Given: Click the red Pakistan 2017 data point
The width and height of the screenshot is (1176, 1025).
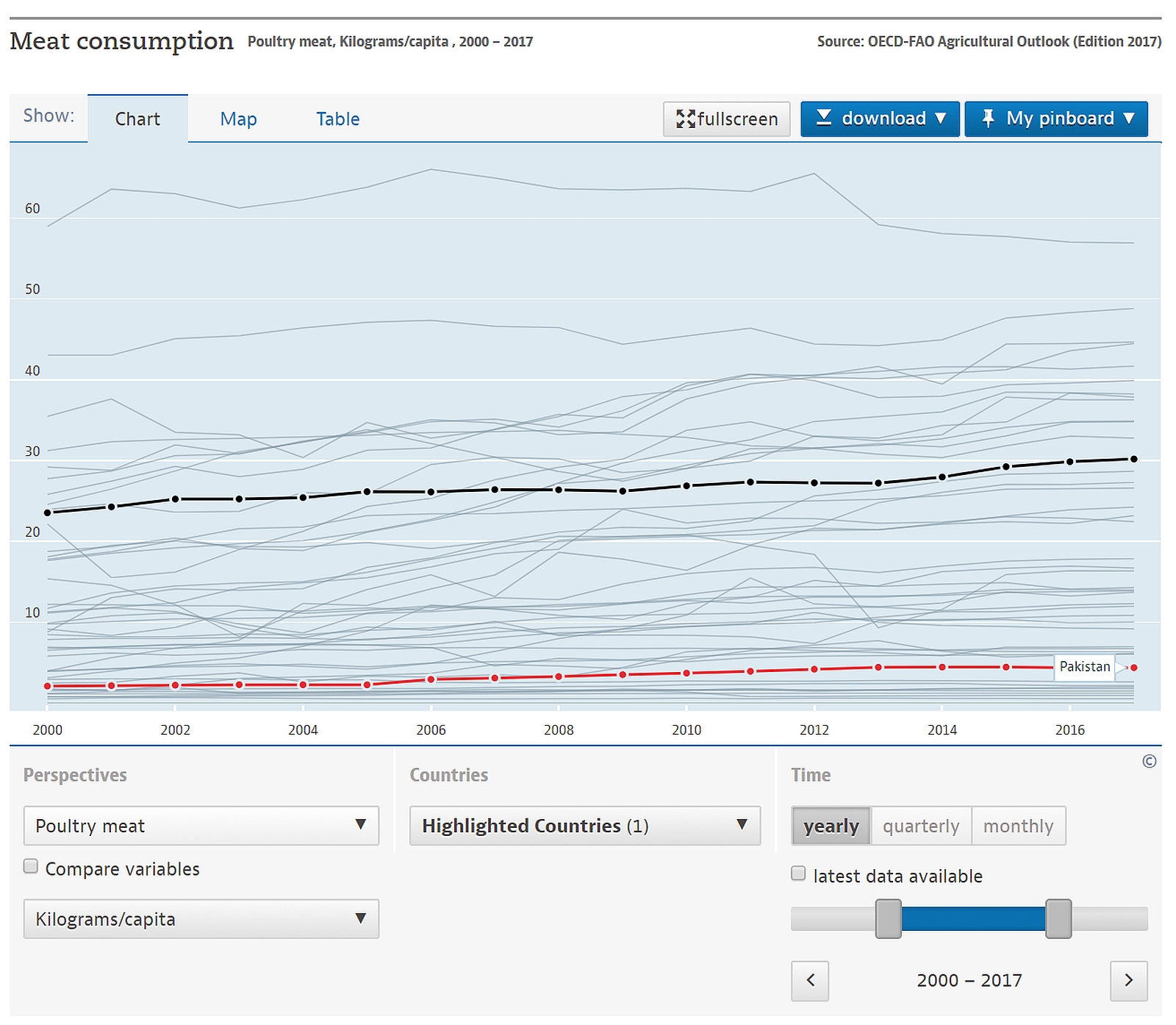Looking at the screenshot, I should click(x=1134, y=668).
